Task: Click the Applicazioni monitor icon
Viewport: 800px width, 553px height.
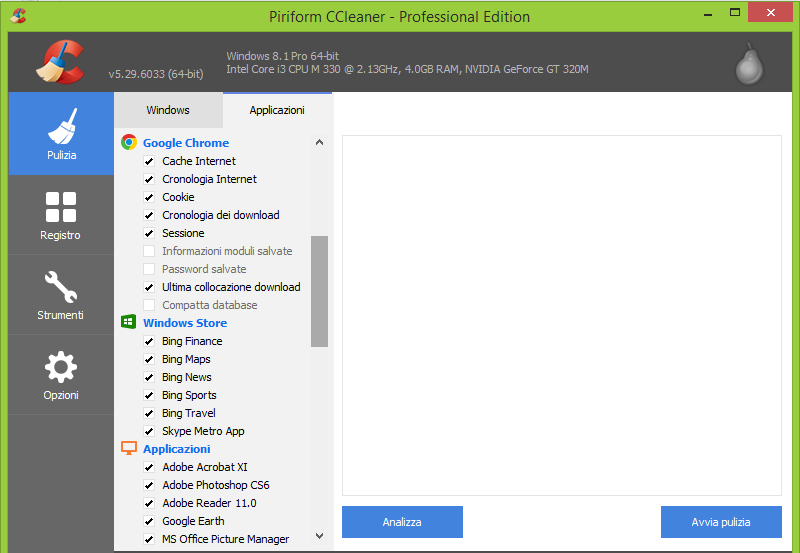Action: tap(129, 448)
